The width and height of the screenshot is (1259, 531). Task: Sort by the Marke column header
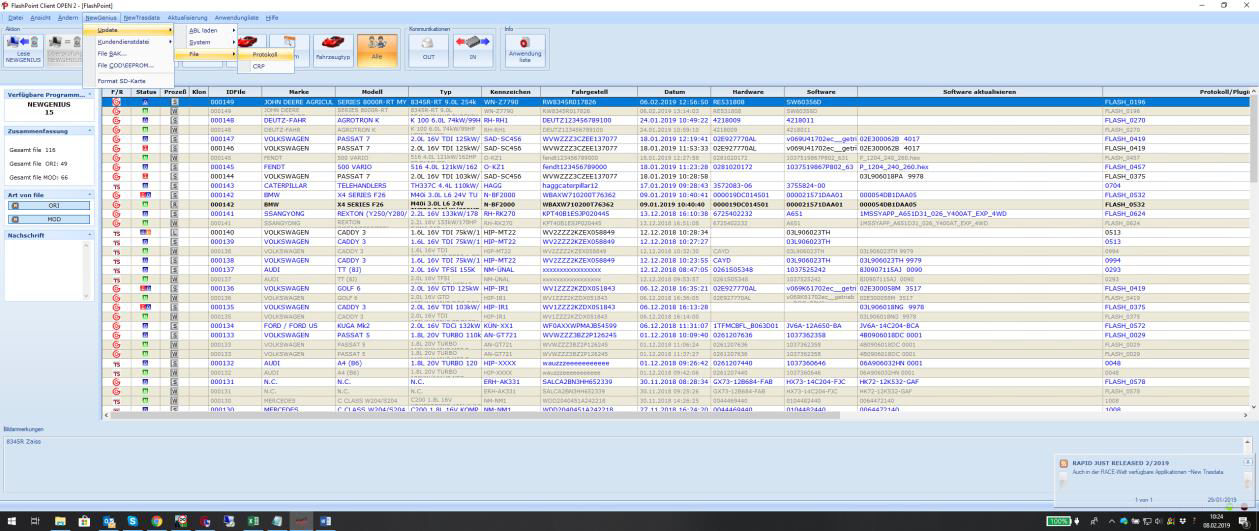(297, 91)
